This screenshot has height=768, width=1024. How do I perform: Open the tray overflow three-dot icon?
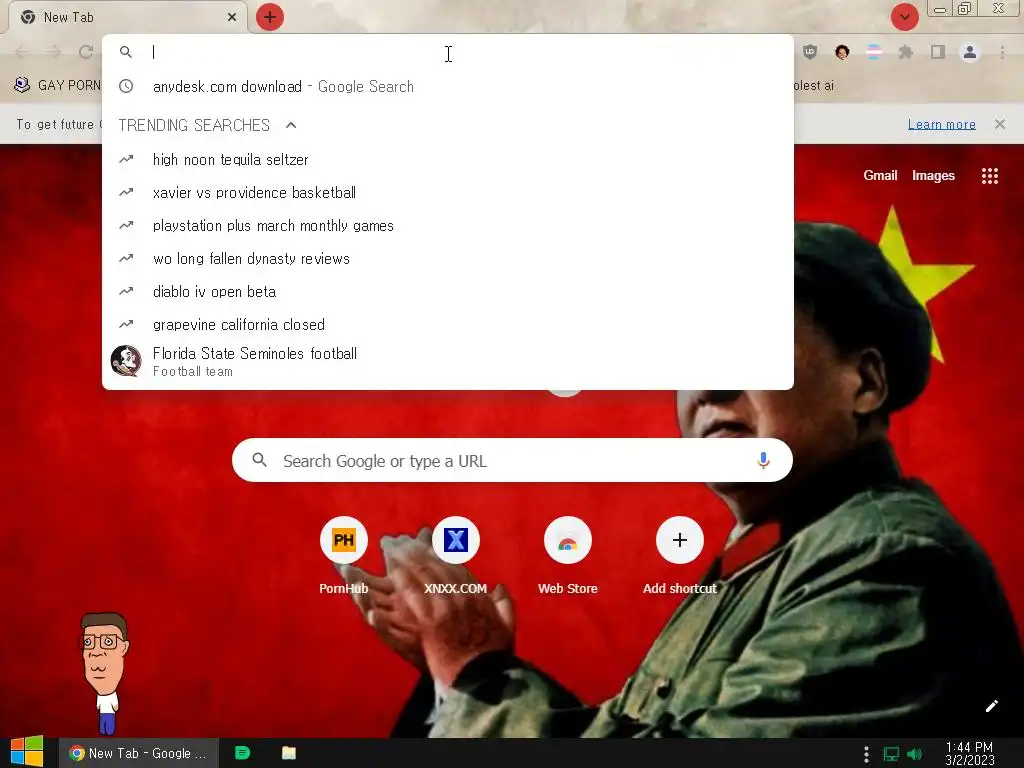tap(866, 754)
